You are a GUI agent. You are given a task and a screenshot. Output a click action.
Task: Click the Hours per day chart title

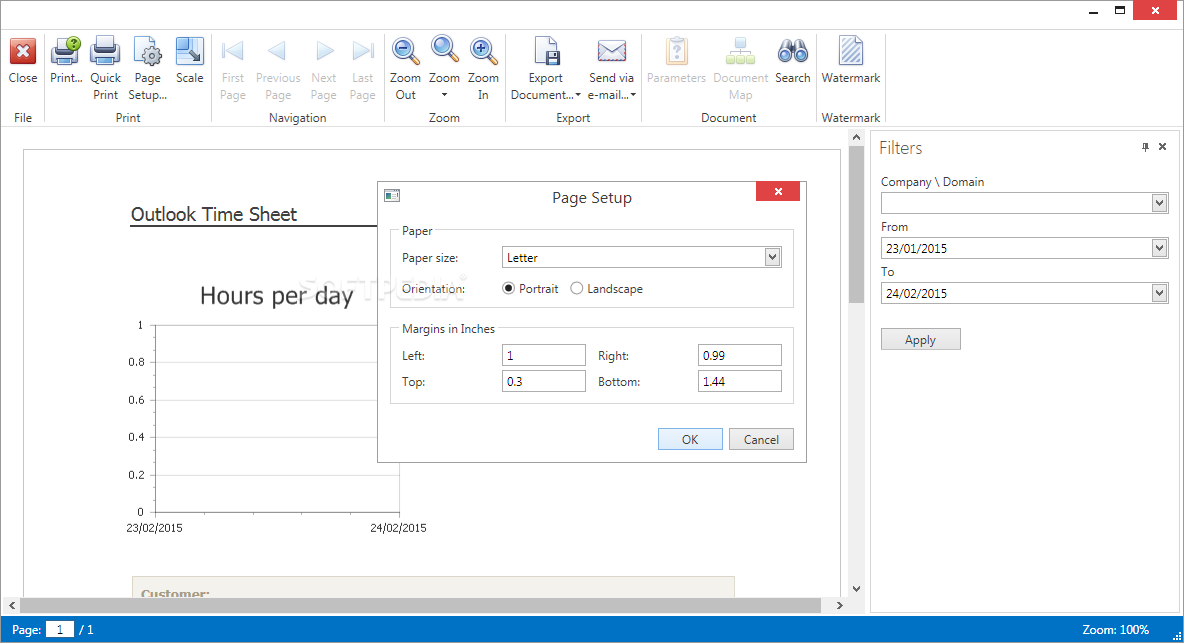276,296
